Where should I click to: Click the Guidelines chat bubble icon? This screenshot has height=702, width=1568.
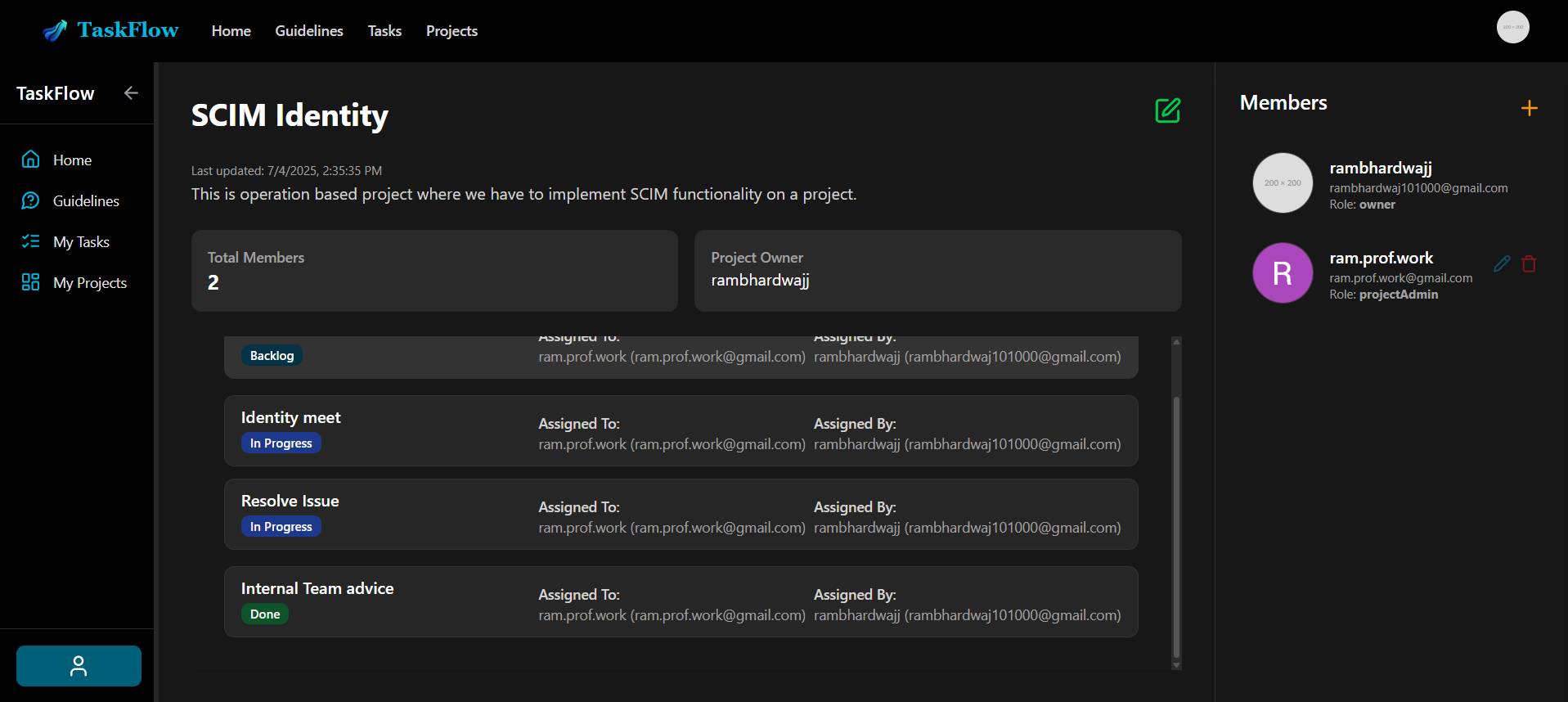coord(30,200)
